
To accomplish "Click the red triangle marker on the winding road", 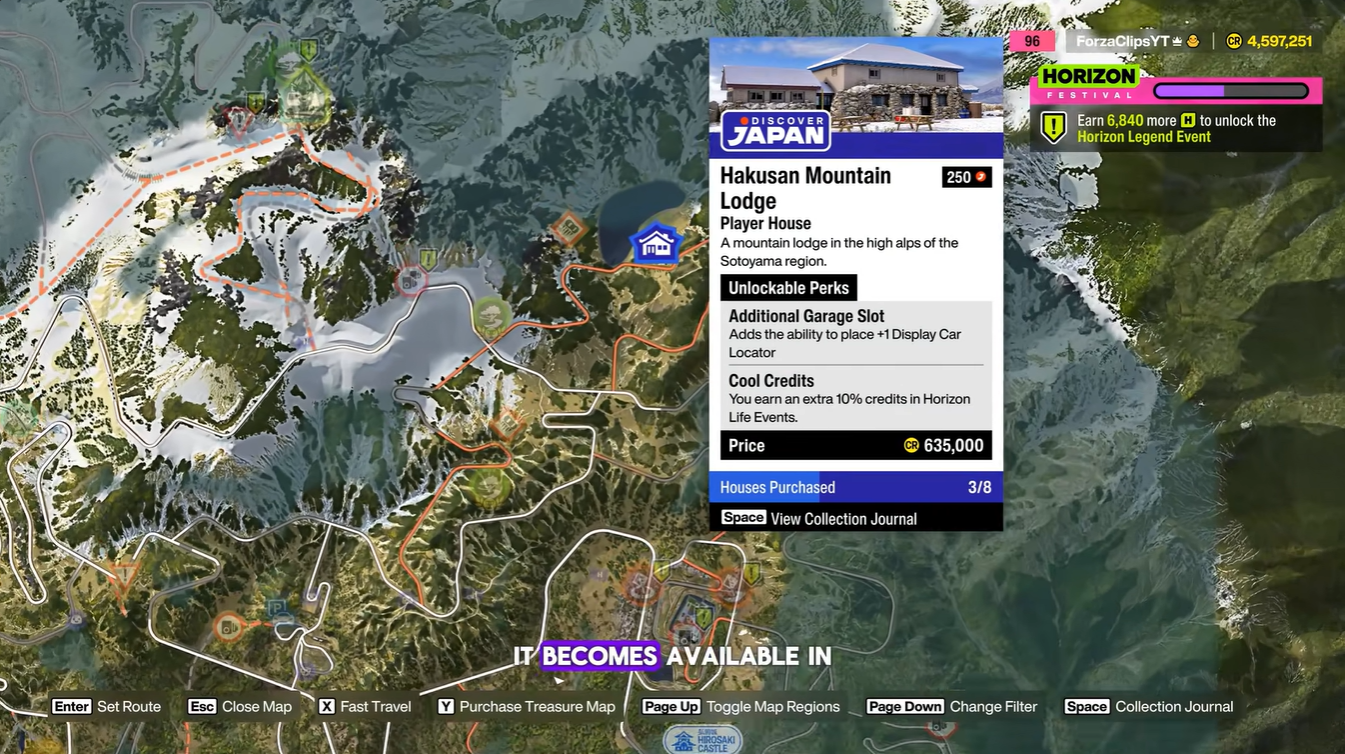I will coord(124,577).
